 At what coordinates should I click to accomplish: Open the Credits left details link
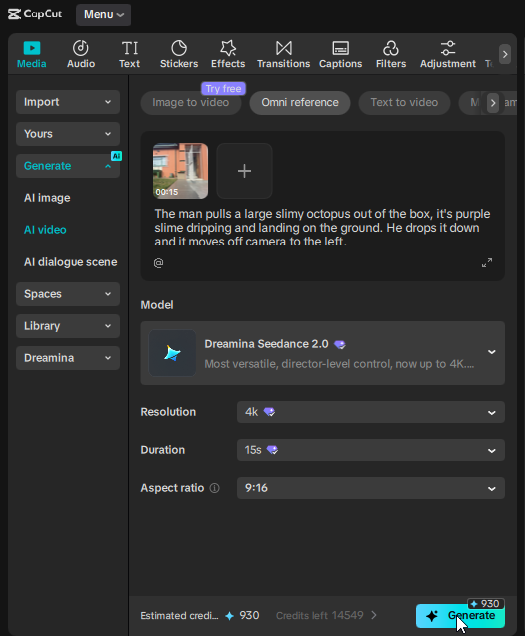pyautogui.click(x=326, y=615)
